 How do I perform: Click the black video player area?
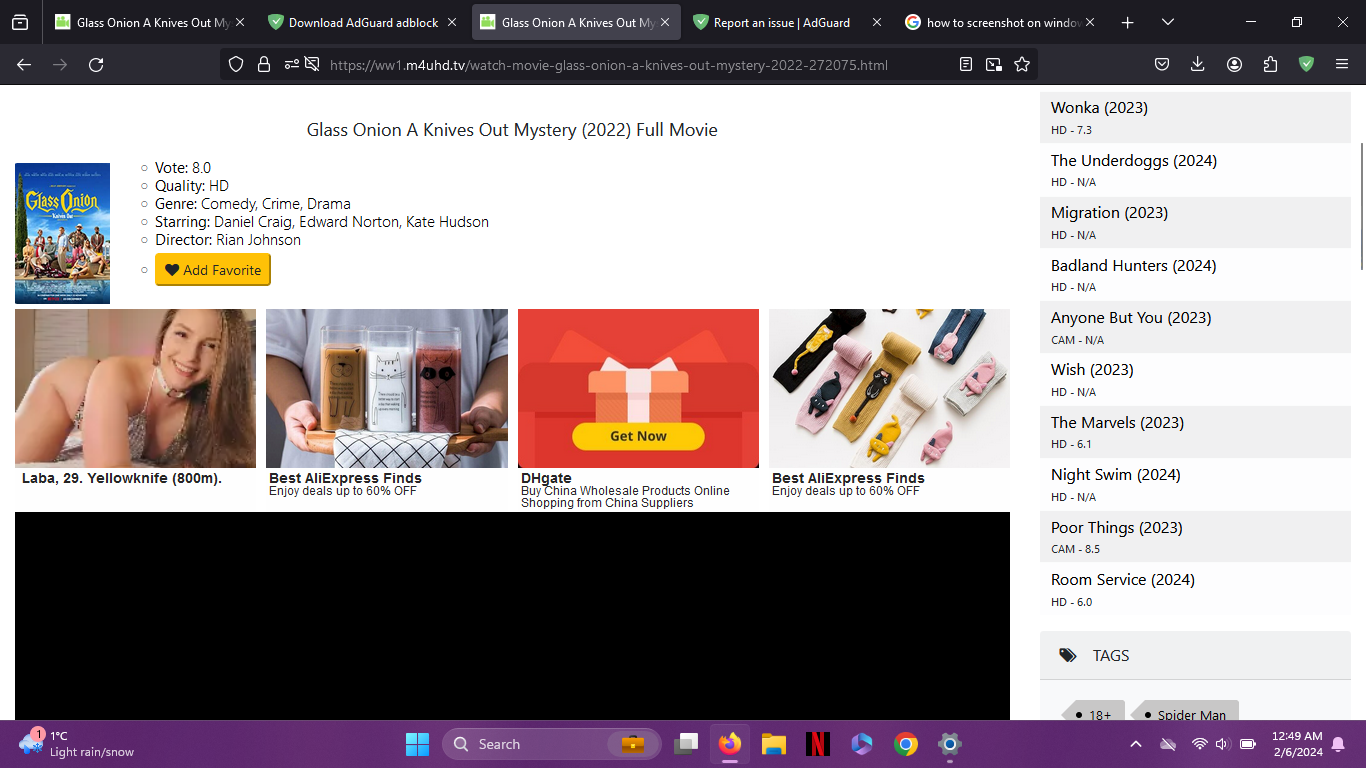pos(512,616)
